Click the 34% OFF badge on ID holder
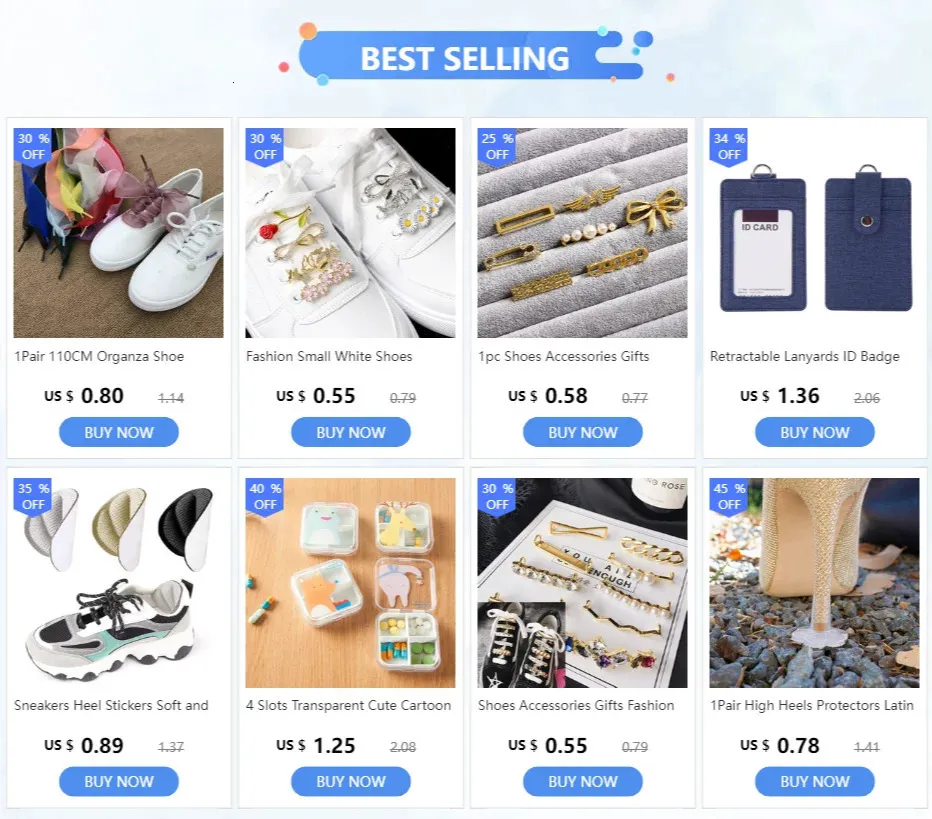The height and width of the screenshot is (819, 932). tap(729, 147)
